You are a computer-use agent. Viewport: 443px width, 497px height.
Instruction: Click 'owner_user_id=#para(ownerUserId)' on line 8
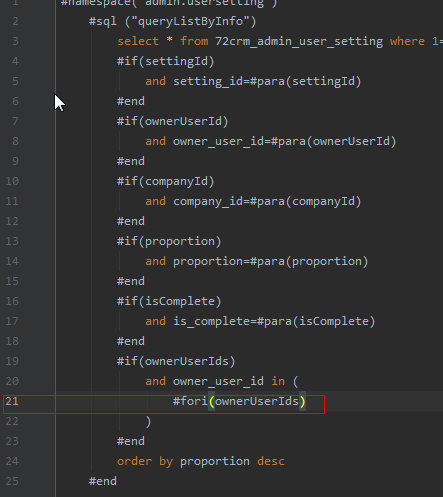pyautogui.click(x=284, y=142)
